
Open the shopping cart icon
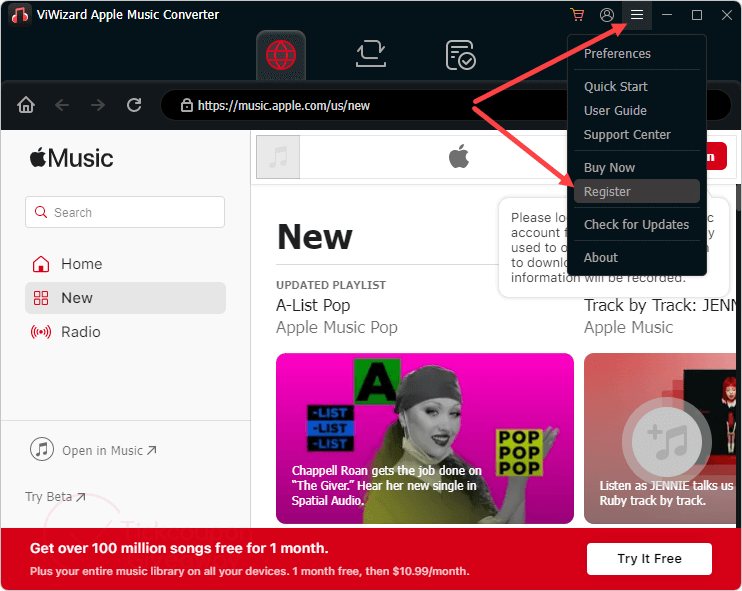(x=577, y=15)
